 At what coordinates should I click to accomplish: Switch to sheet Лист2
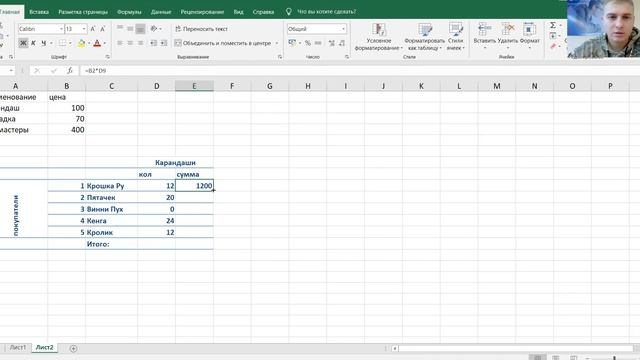point(44,348)
